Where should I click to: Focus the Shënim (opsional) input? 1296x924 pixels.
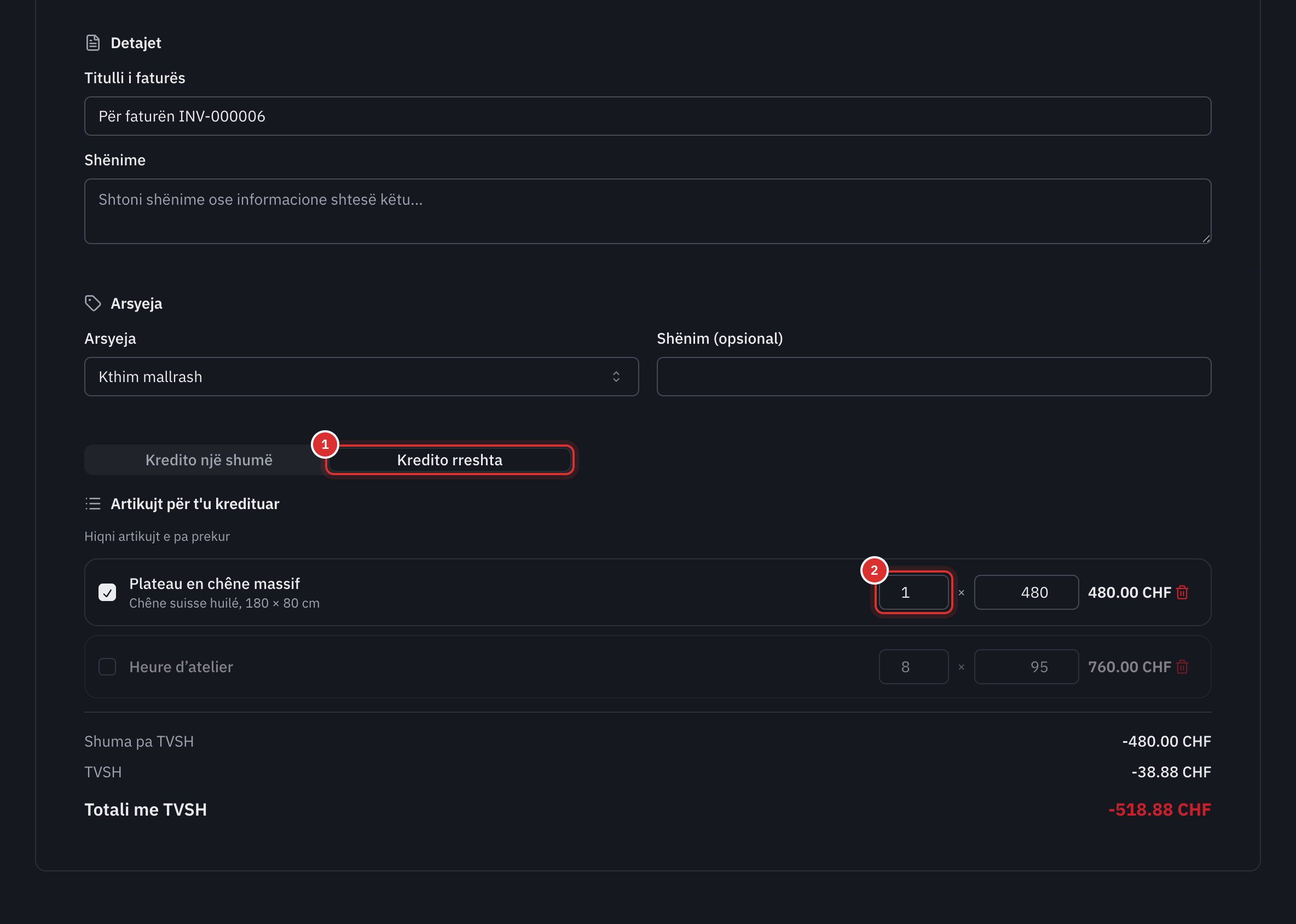pos(934,377)
